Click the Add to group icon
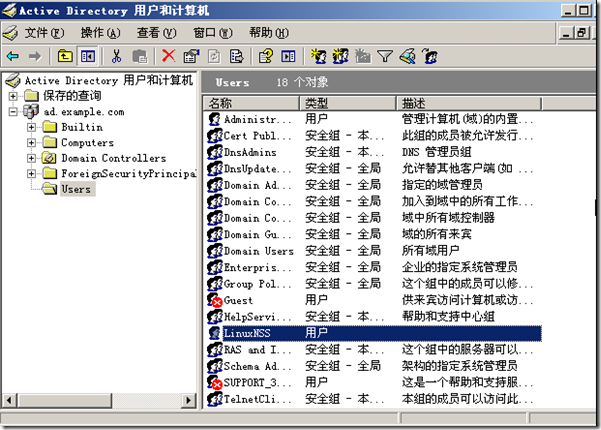 (x=430, y=56)
